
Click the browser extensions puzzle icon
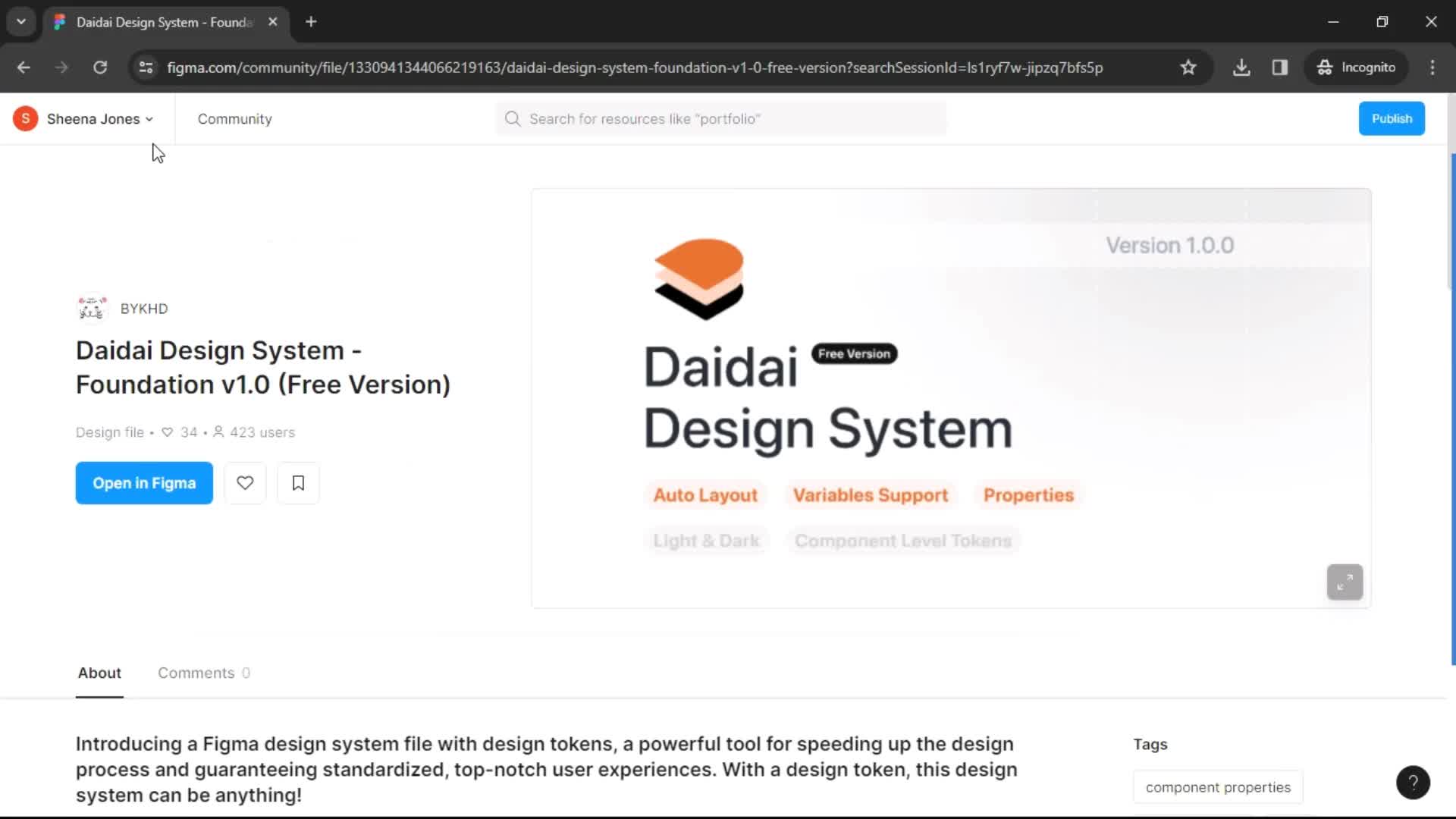point(1281,67)
